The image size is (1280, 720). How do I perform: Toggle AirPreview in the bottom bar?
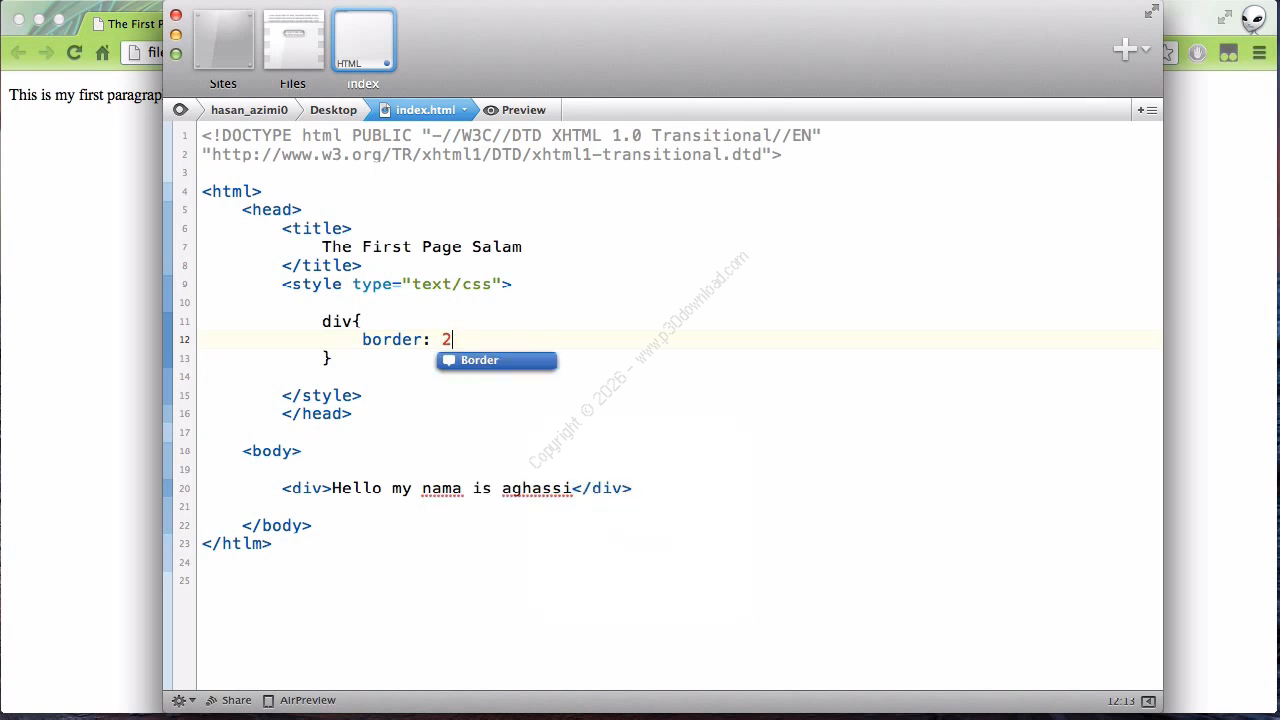pos(299,701)
